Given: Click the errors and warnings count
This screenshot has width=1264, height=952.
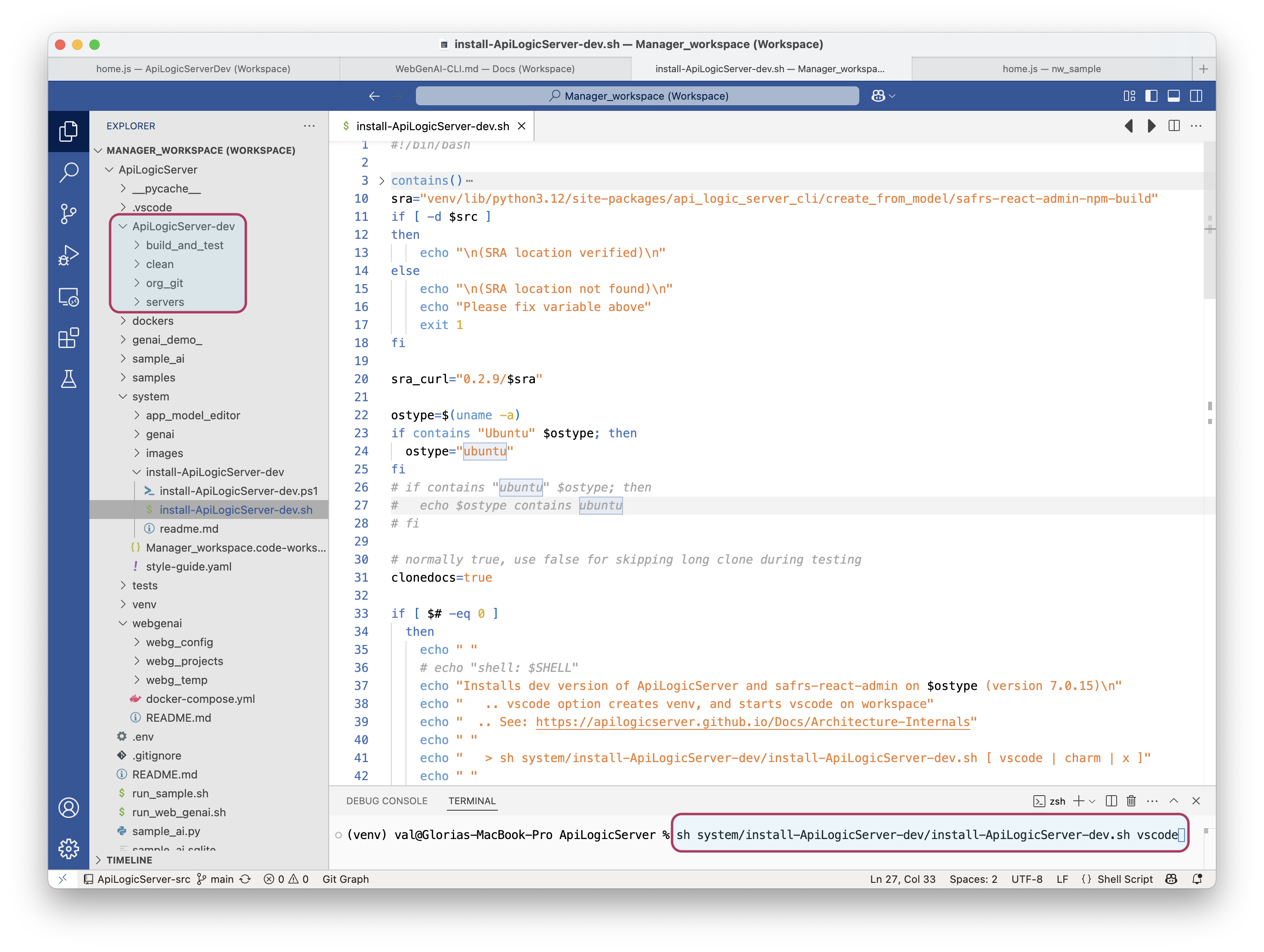Looking at the screenshot, I should click(x=286, y=879).
